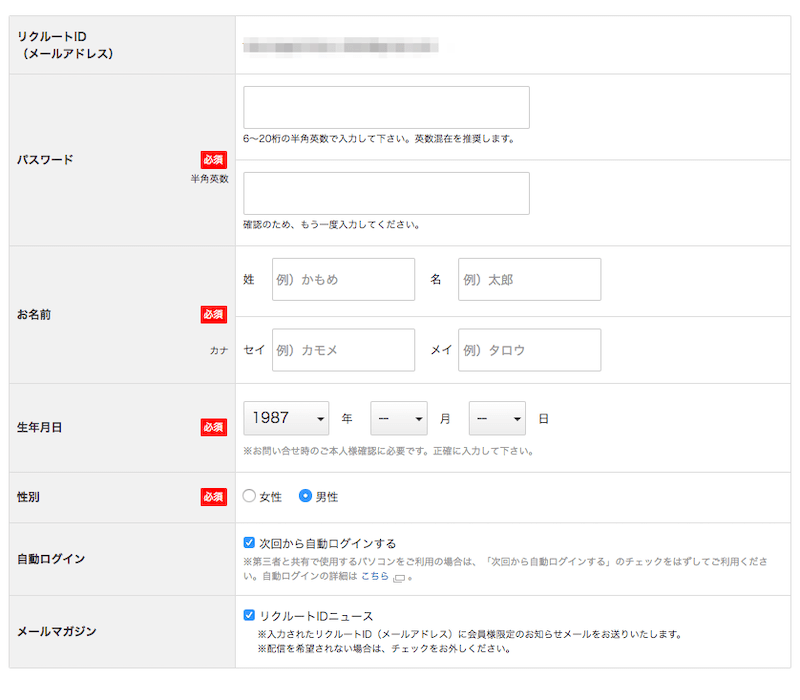The image size is (800, 700).
Task: Click the blurred Recruit ID email address
Action: (341, 46)
